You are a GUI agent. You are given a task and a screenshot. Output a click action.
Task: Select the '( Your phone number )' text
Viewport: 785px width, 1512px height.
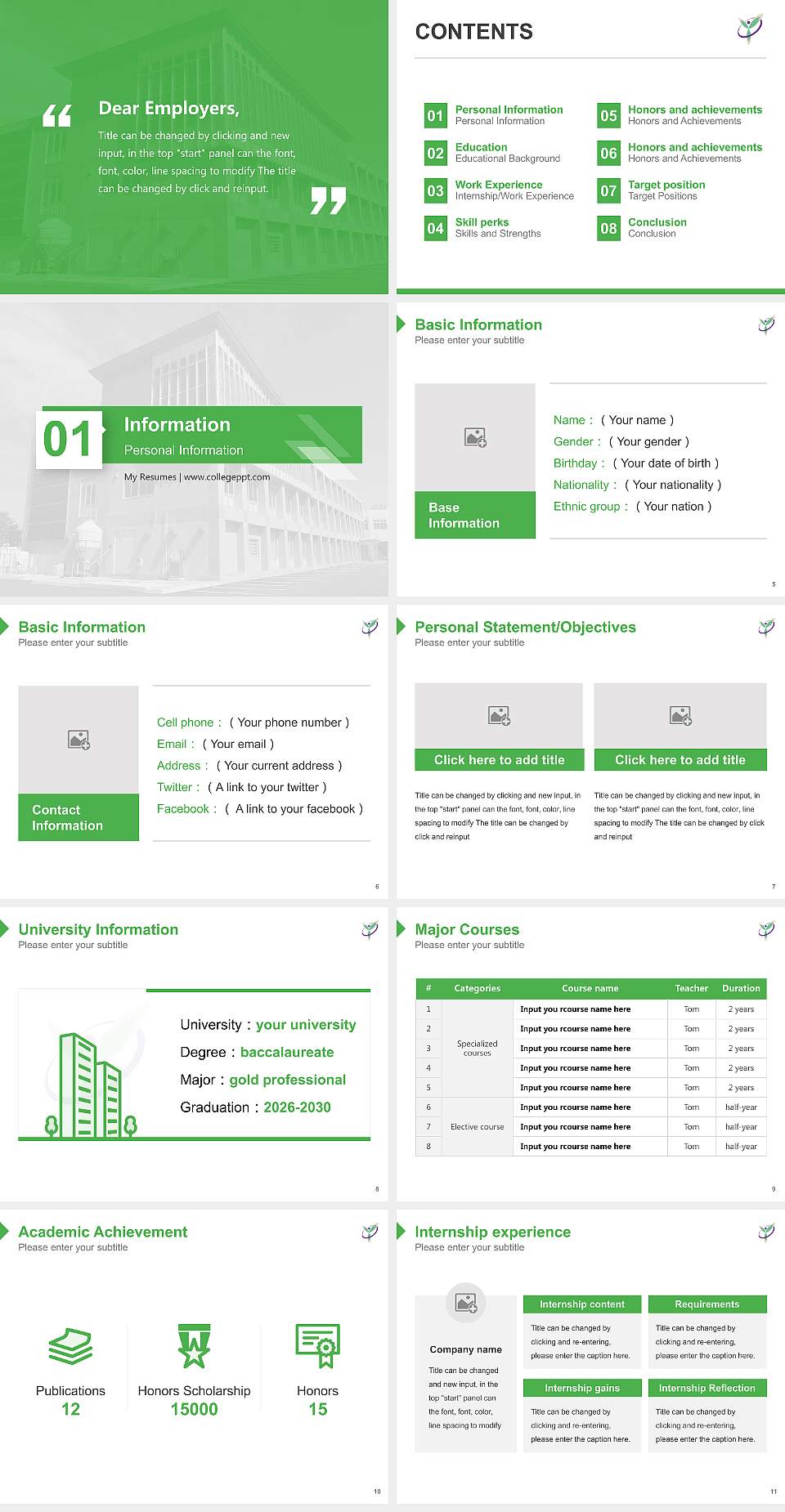click(x=289, y=722)
